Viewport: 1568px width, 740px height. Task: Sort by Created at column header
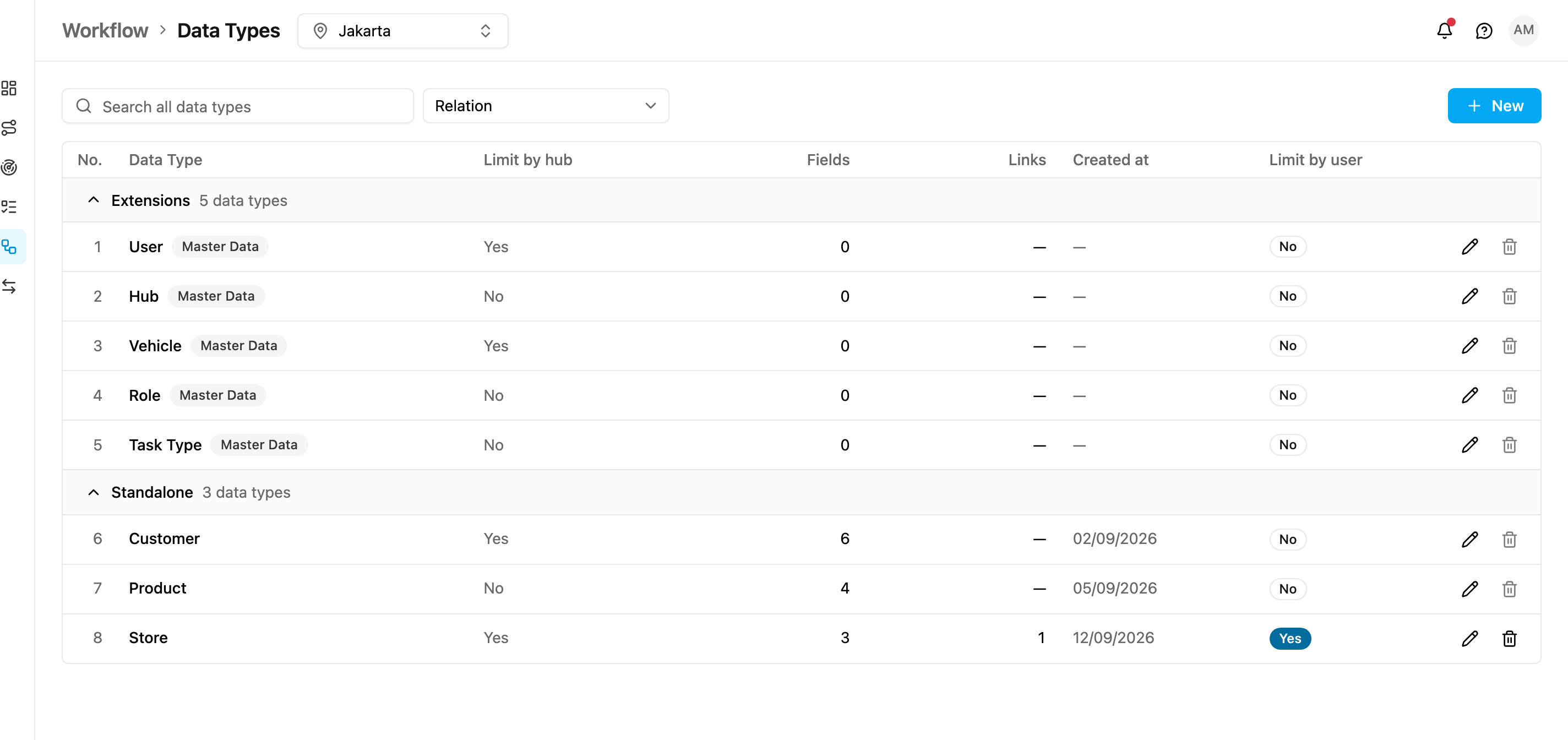1110,160
